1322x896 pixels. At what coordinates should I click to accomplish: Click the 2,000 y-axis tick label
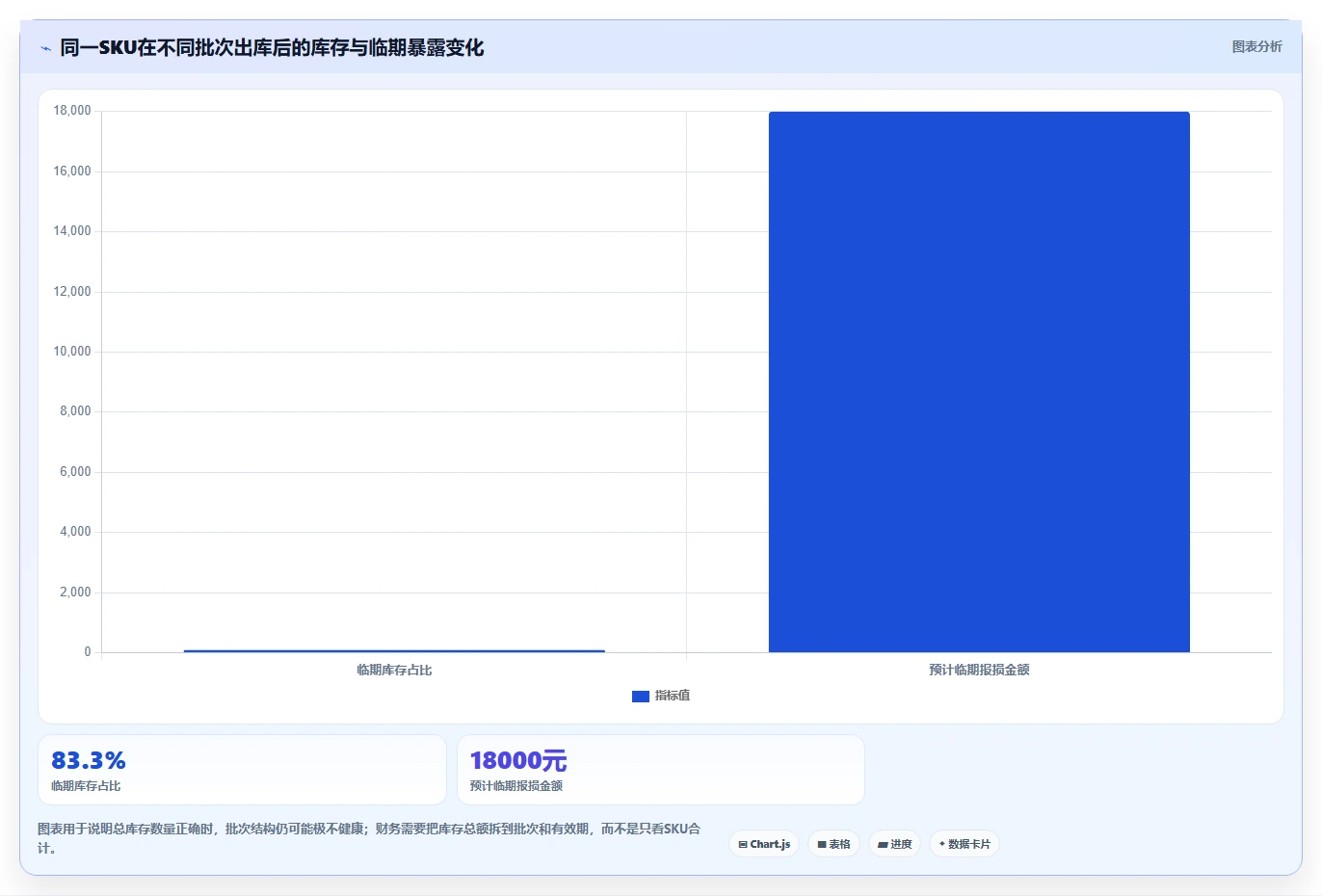point(75,593)
